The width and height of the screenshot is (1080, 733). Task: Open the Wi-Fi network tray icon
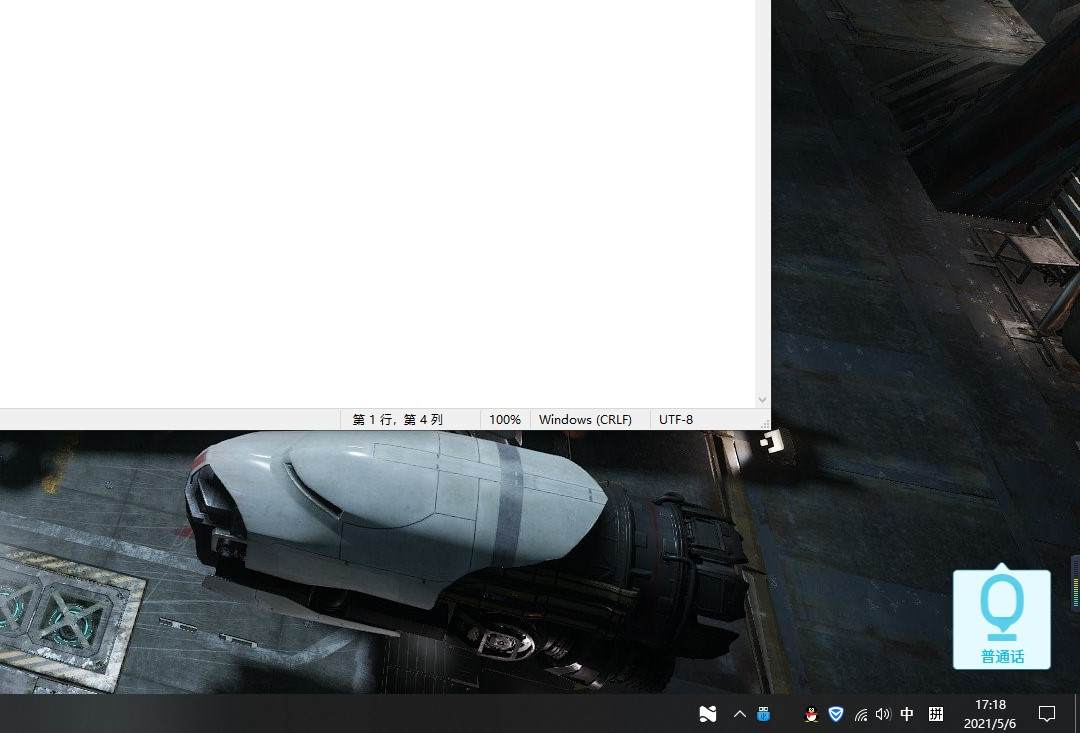click(861, 714)
